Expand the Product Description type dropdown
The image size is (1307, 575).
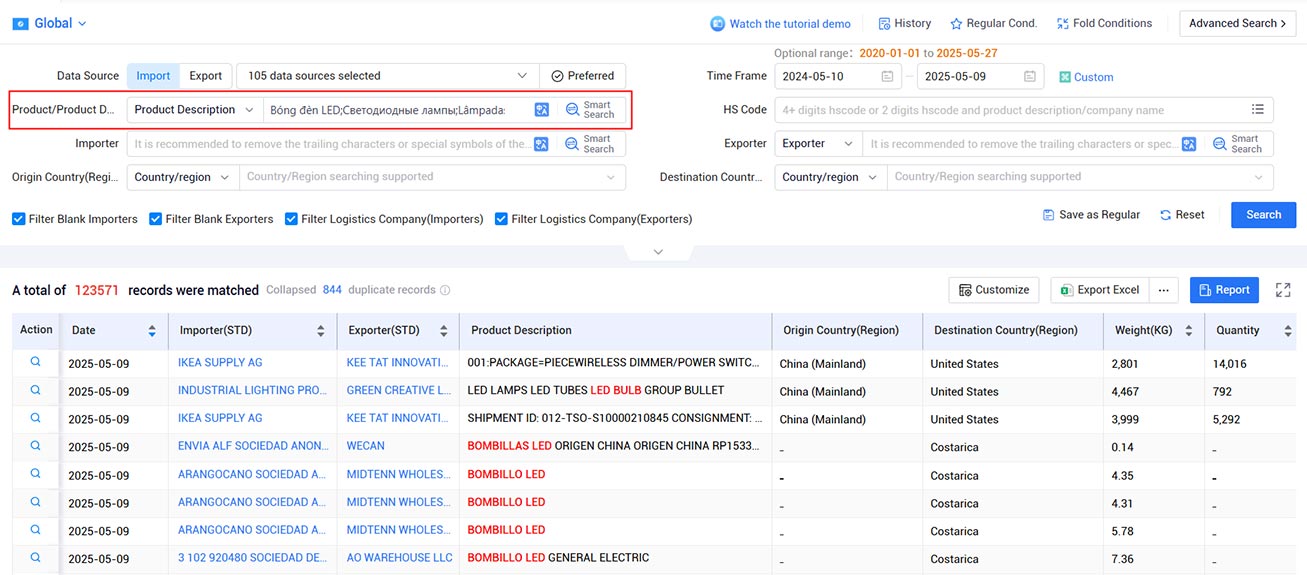point(195,110)
